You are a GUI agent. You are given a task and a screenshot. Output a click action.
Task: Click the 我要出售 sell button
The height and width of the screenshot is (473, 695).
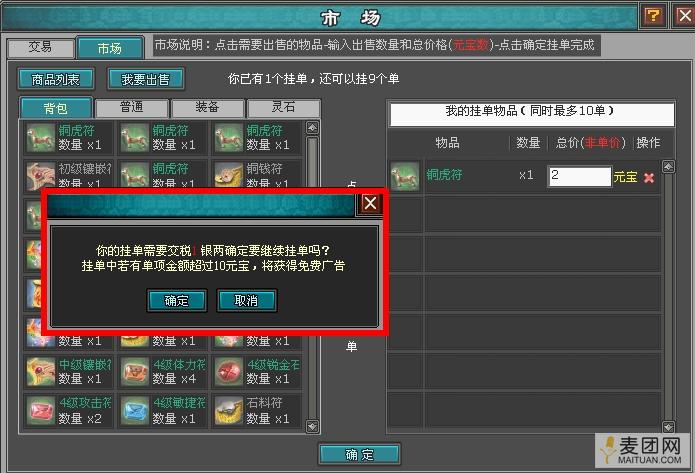[151, 78]
